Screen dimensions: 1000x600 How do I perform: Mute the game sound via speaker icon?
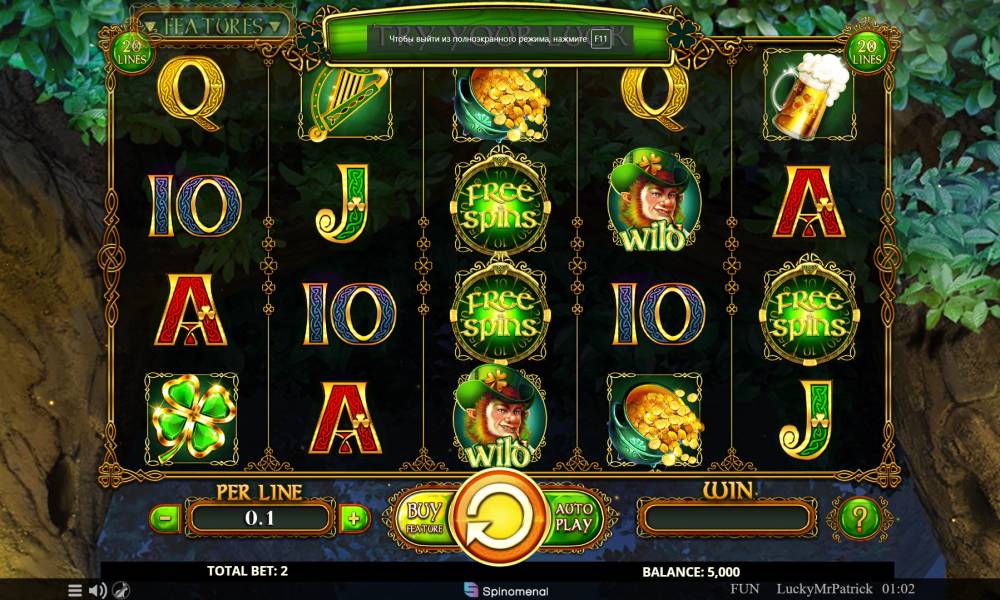point(98,590)
